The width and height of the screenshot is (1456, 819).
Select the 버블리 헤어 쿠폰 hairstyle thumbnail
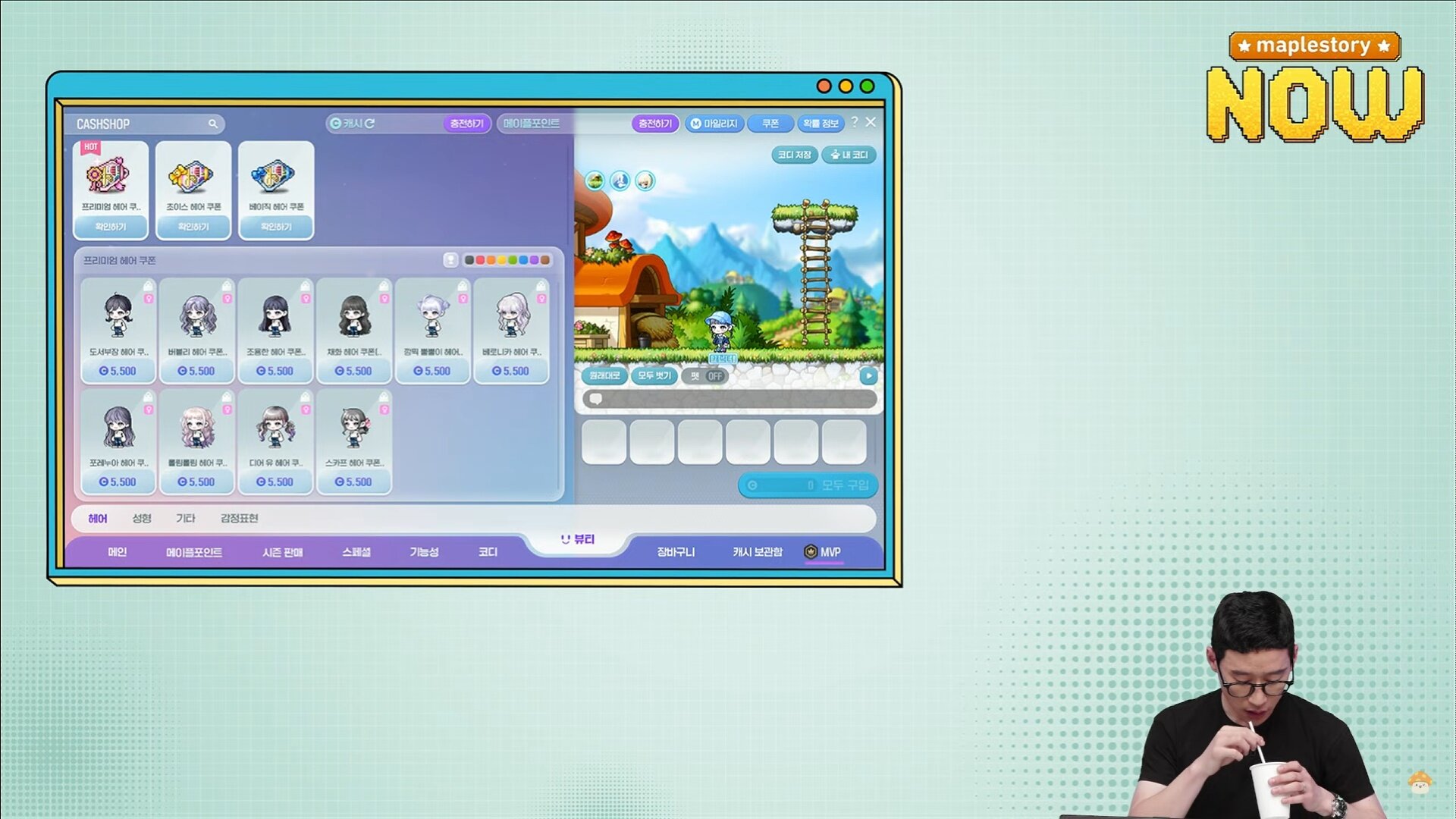pos(197,315)
